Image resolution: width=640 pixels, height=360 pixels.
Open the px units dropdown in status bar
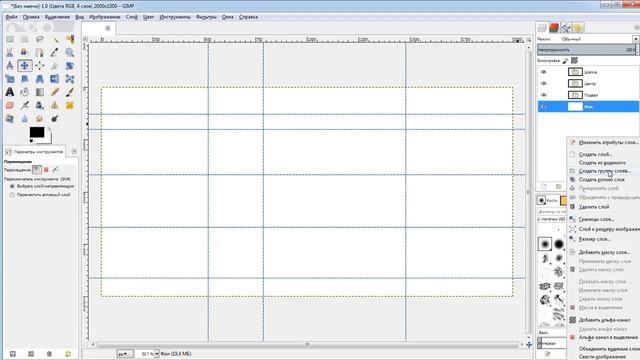[125, 353]
